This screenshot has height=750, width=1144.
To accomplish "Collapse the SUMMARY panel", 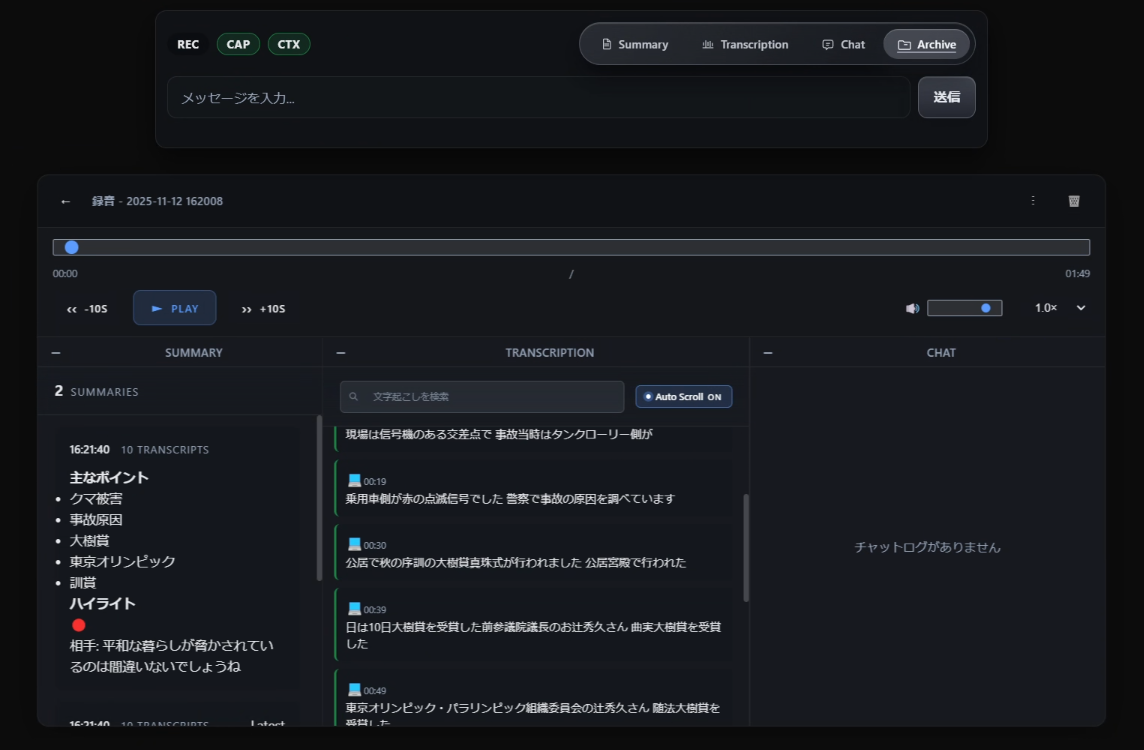I will (56, 353).
